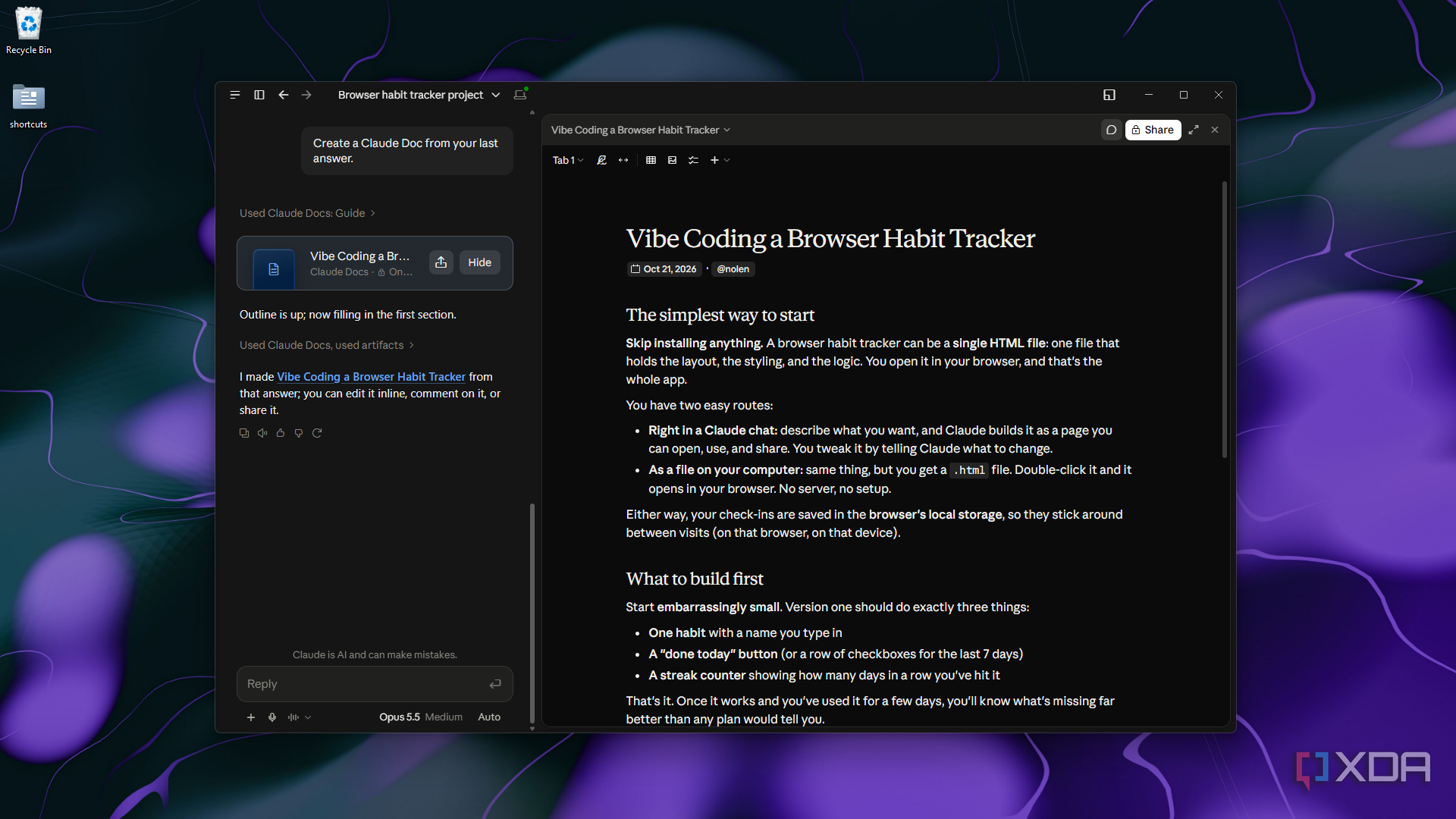The height and width of the screenshot is (819, 1456).
Task: Toggle the panel layout icon in title bar
Action: click(x=1109, y=95)
